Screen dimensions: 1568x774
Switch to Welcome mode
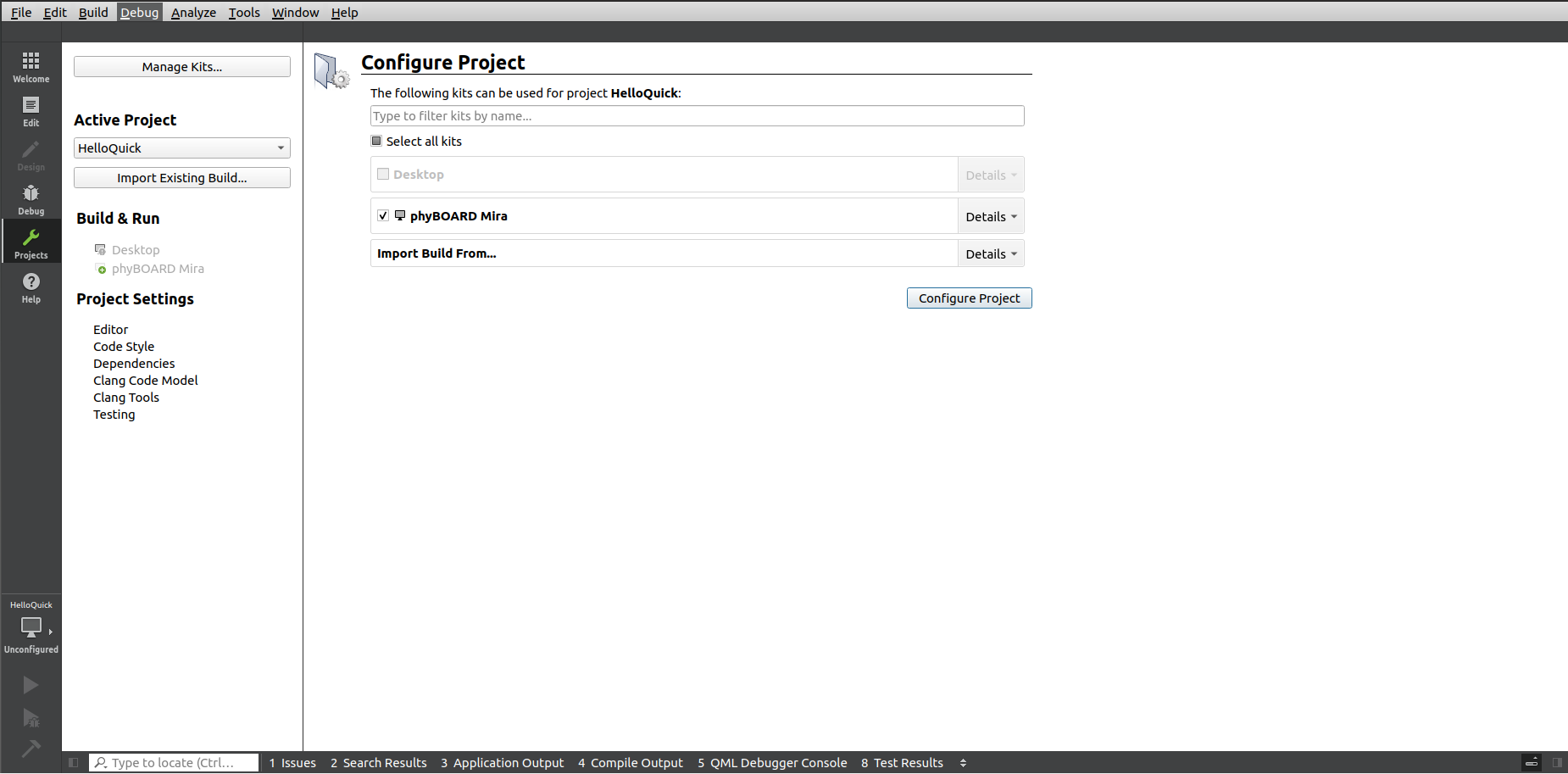click(x=31, y=66)
